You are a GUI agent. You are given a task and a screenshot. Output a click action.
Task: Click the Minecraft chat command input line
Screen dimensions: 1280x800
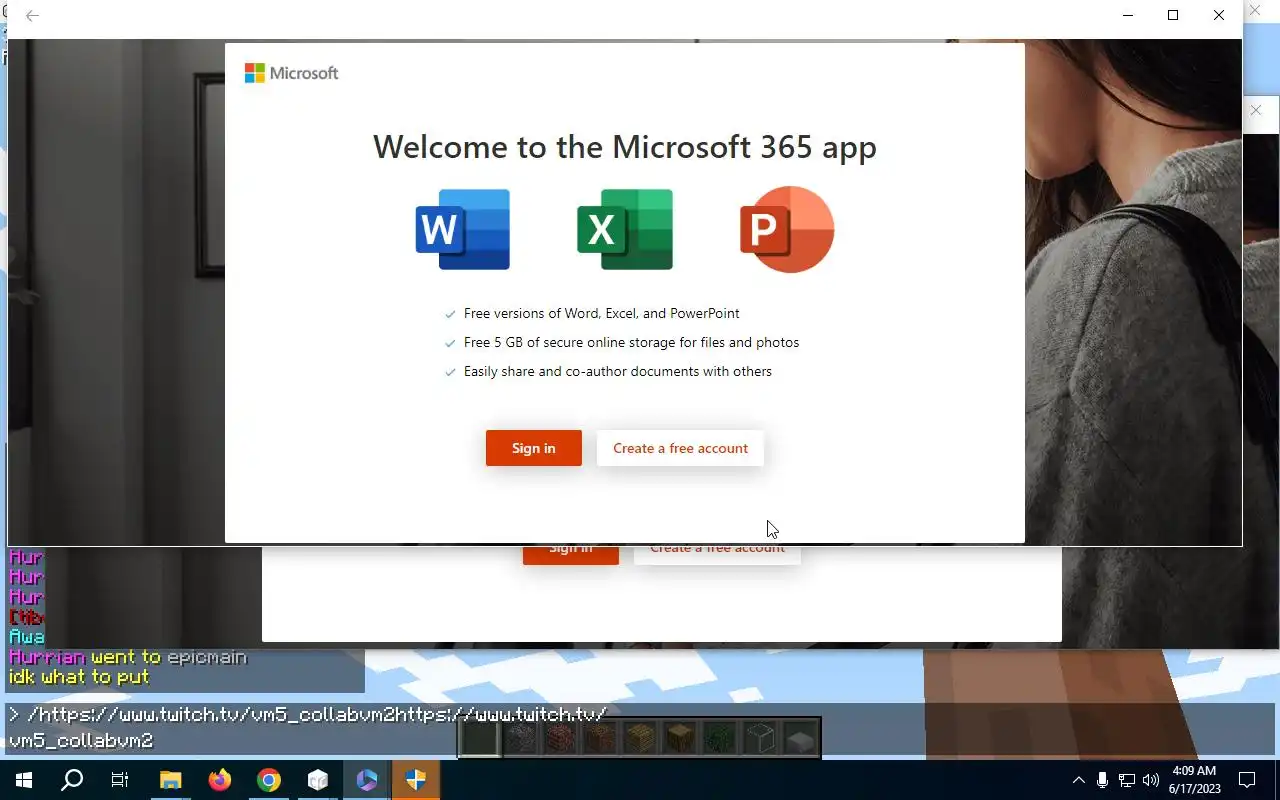click(640, 727)
